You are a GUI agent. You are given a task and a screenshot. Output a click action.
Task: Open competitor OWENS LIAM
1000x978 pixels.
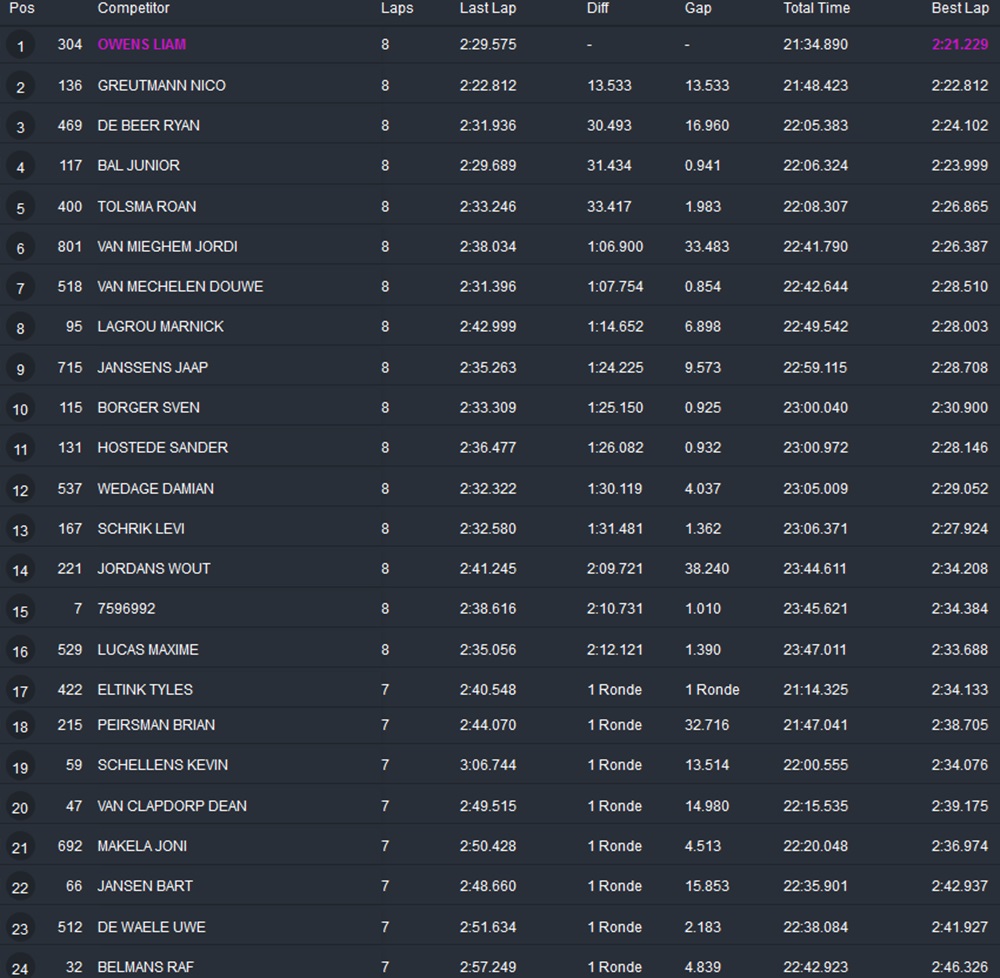pyautogui.click(x=142, y=45)
